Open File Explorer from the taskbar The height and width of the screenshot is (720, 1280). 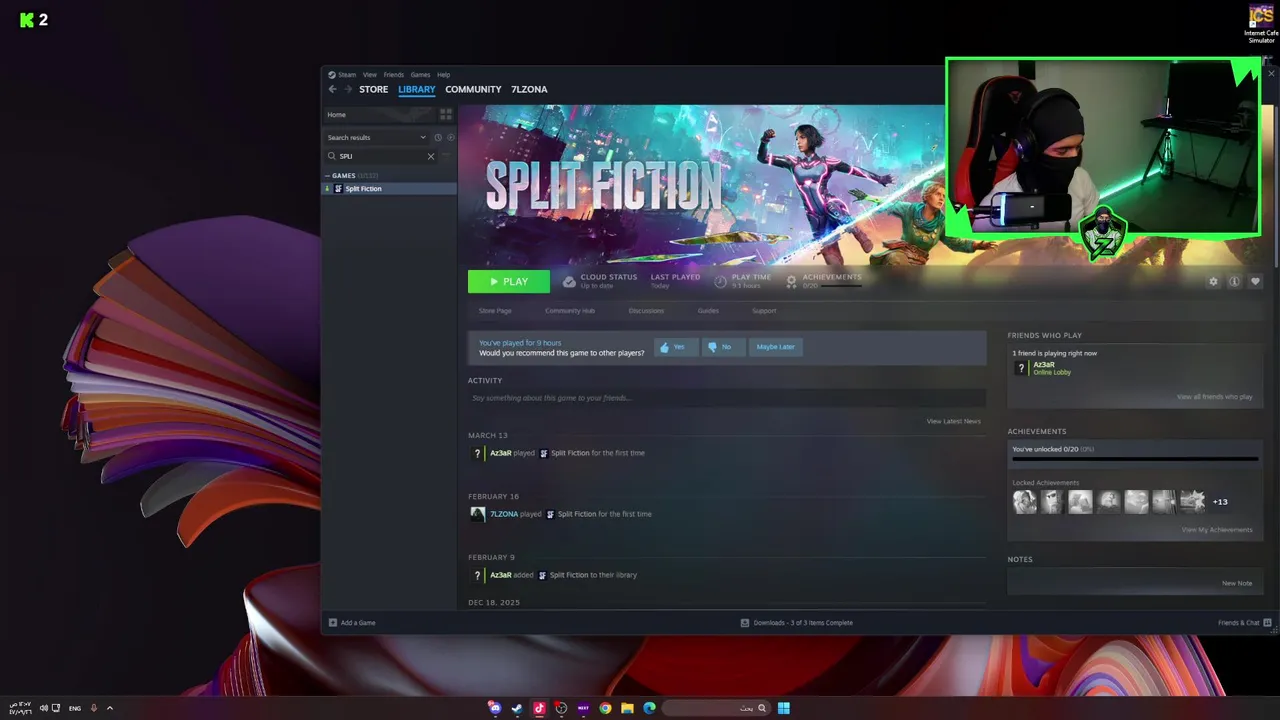(627, 708)
